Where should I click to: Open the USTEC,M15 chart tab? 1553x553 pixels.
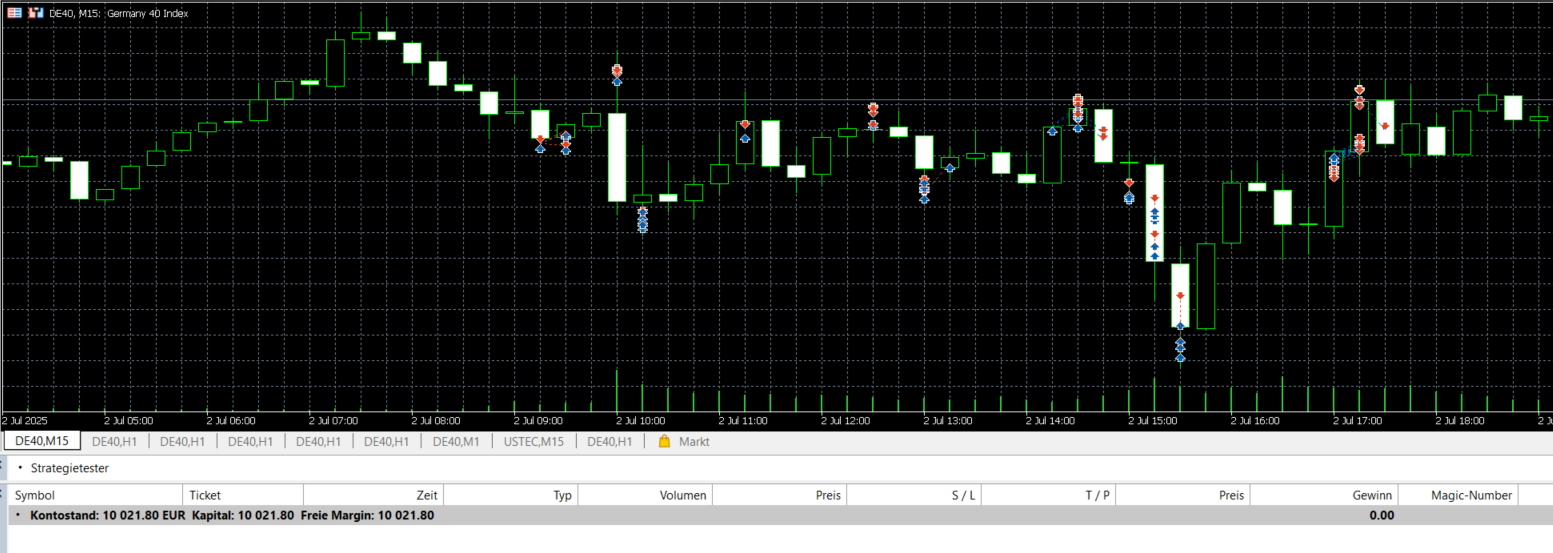[533, 441]
